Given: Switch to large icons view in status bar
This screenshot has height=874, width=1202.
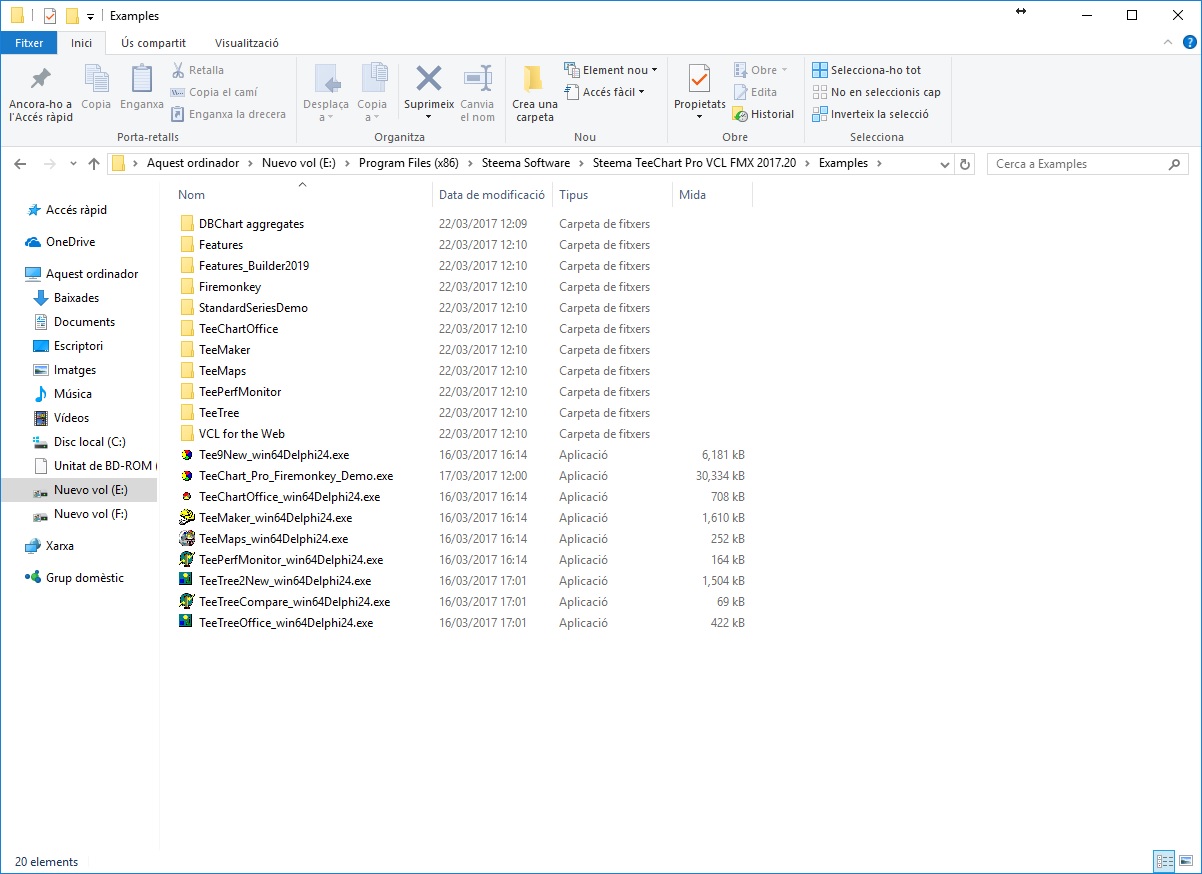Looking at the screenshot, I should coord(1186,861).
